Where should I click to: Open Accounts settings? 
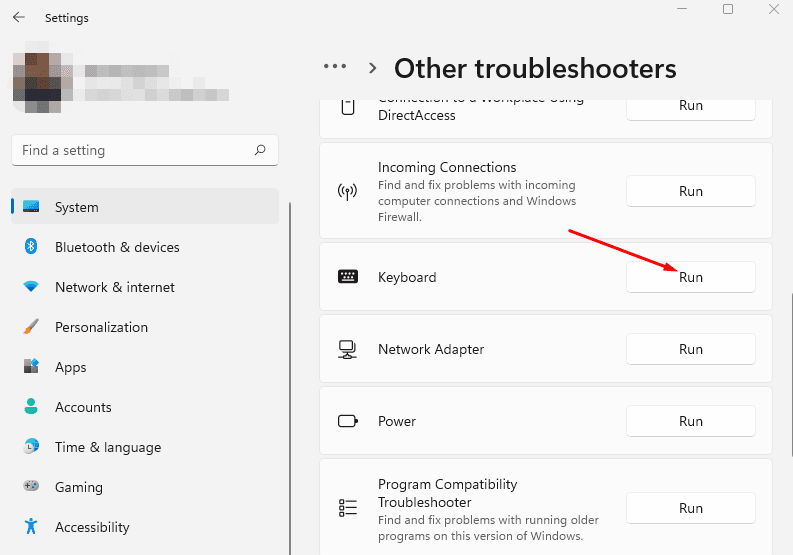(145, 407)
